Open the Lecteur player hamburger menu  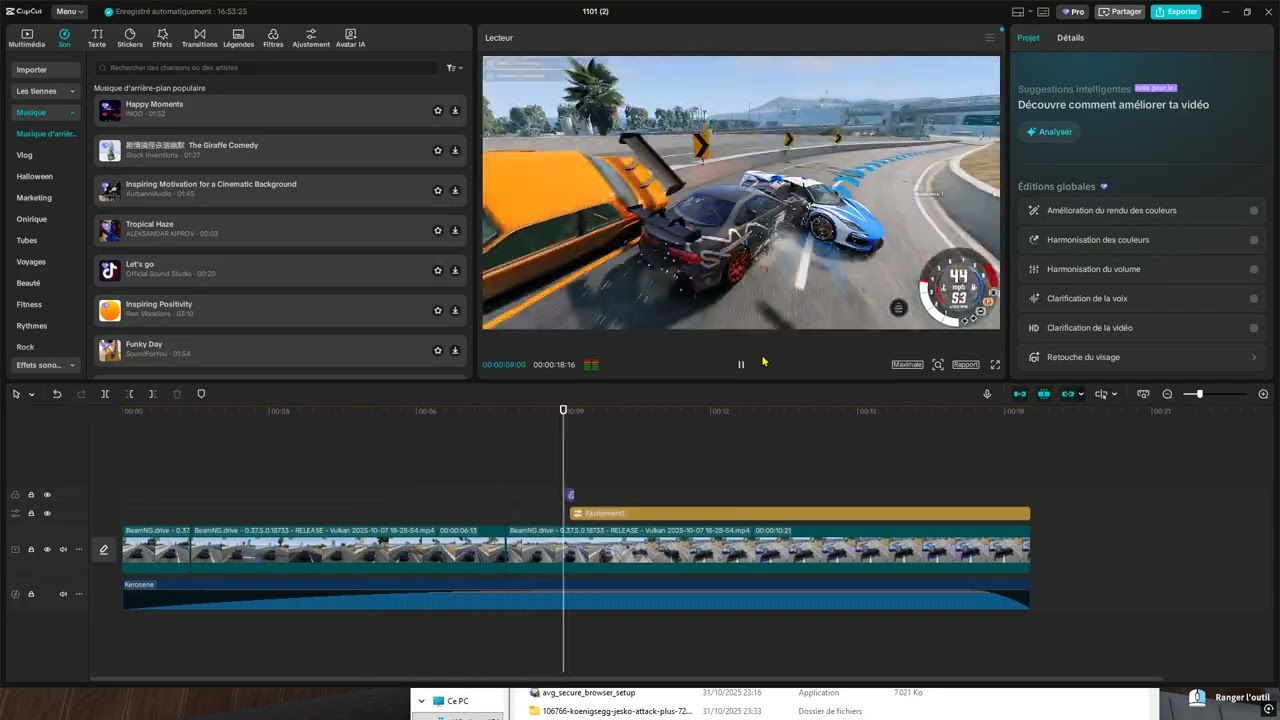tap(990, 38)
